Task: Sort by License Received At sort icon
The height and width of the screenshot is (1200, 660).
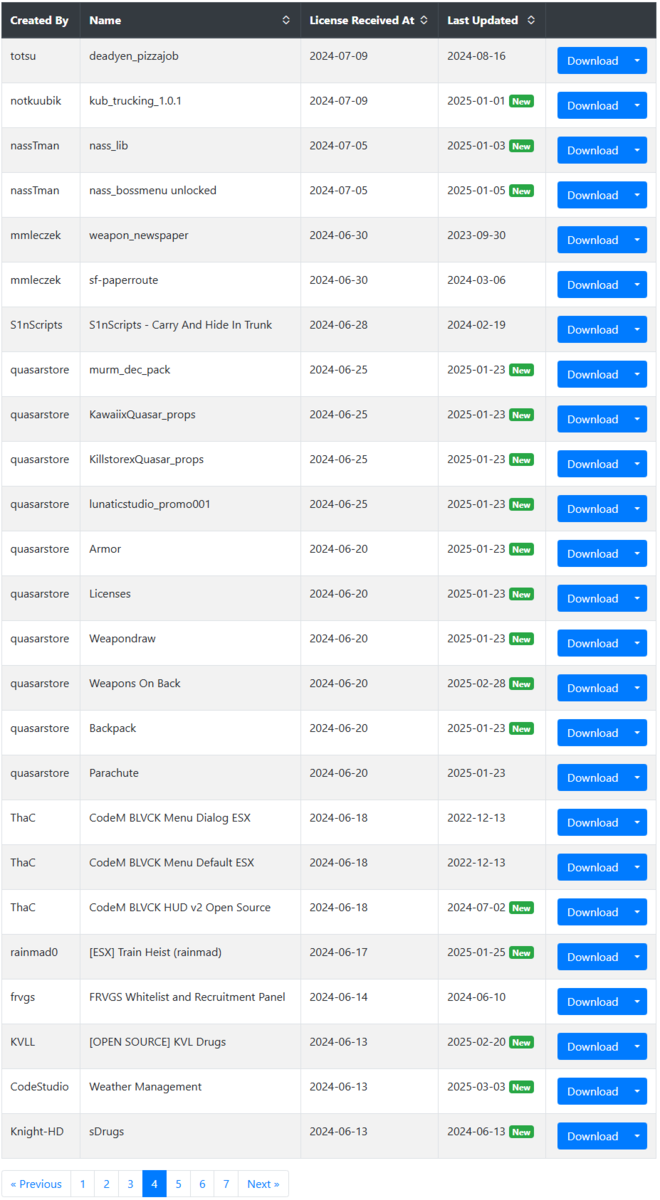Action: [424, 20]
